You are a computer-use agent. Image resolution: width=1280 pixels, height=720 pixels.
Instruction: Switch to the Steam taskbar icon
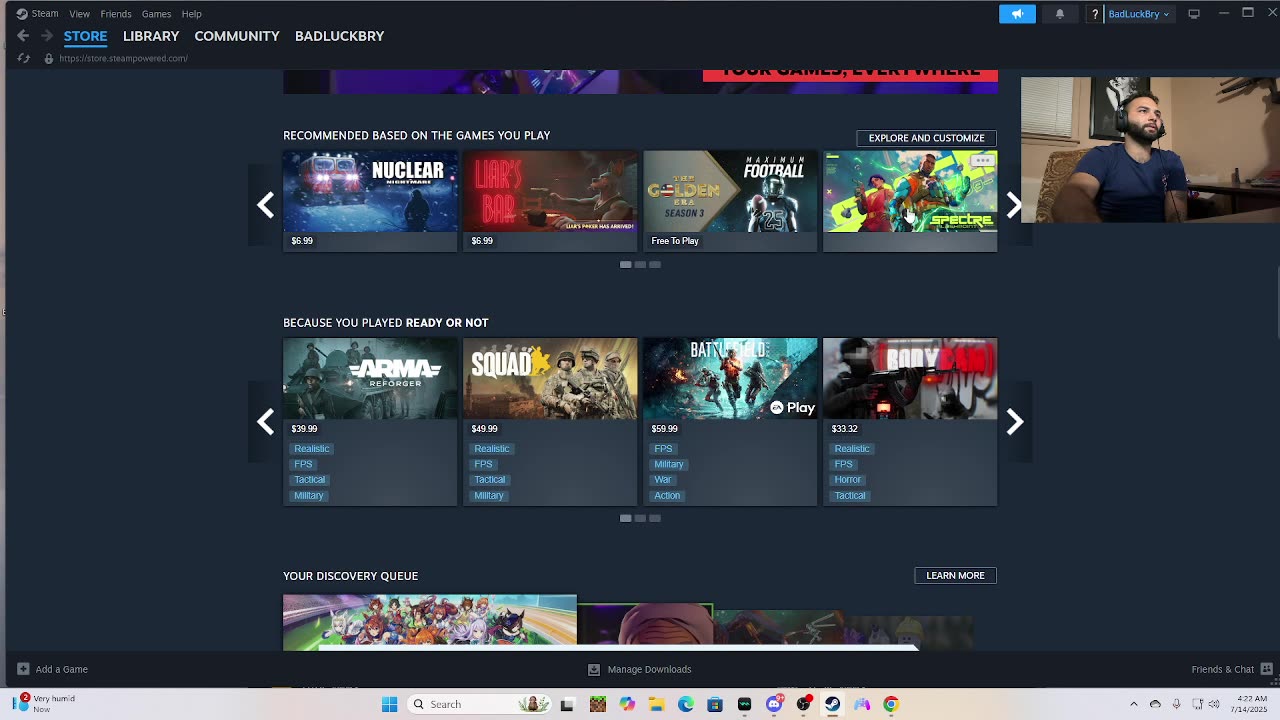tap(832, 704)
